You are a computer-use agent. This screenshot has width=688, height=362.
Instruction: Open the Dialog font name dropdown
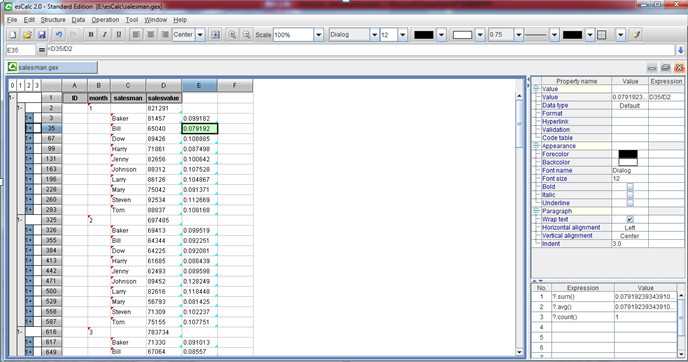coord(374,35)
